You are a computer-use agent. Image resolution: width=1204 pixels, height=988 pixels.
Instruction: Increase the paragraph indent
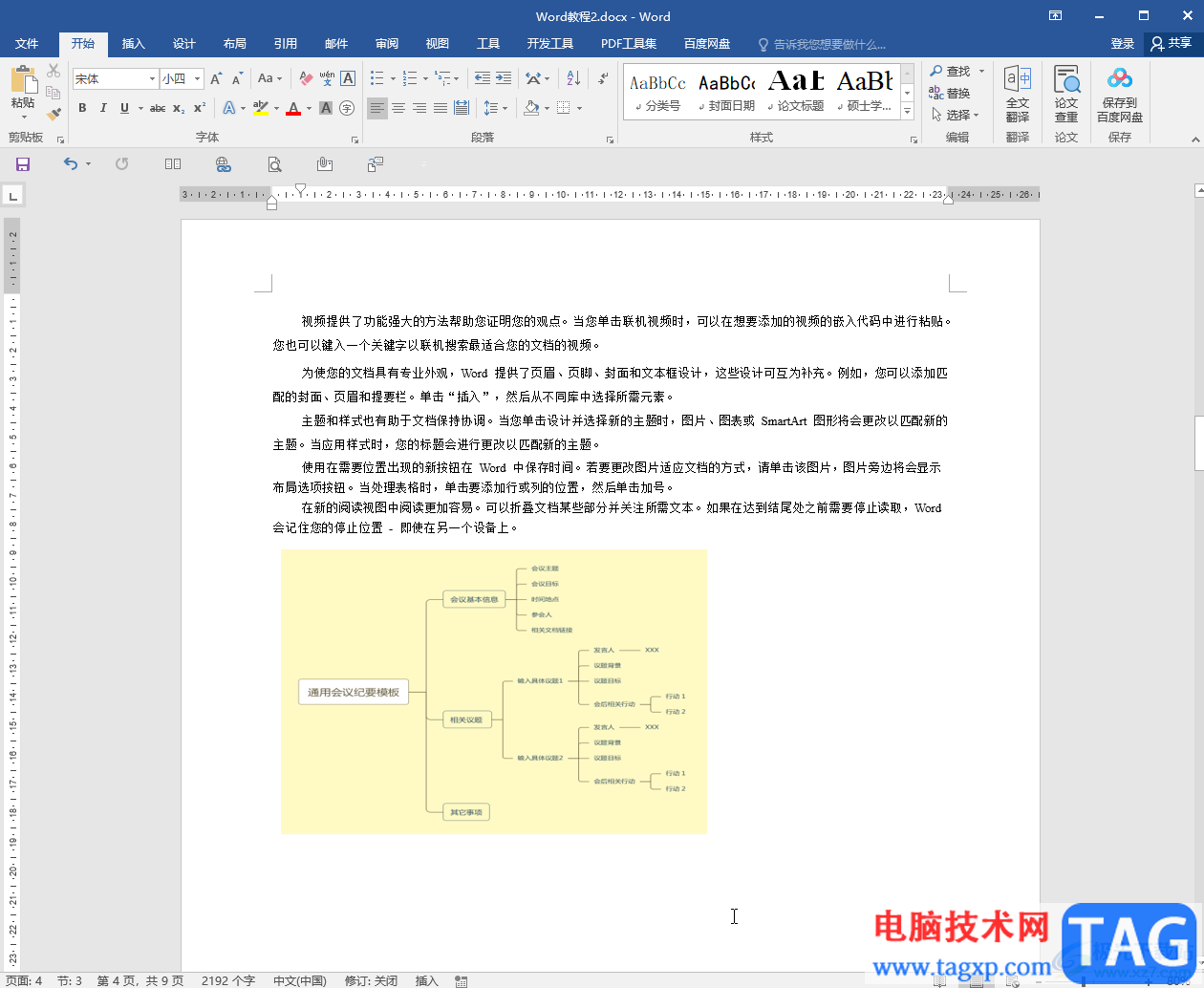[504, 78]
